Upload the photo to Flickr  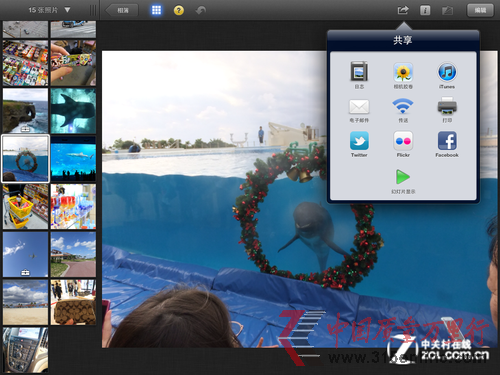point(403,141)
